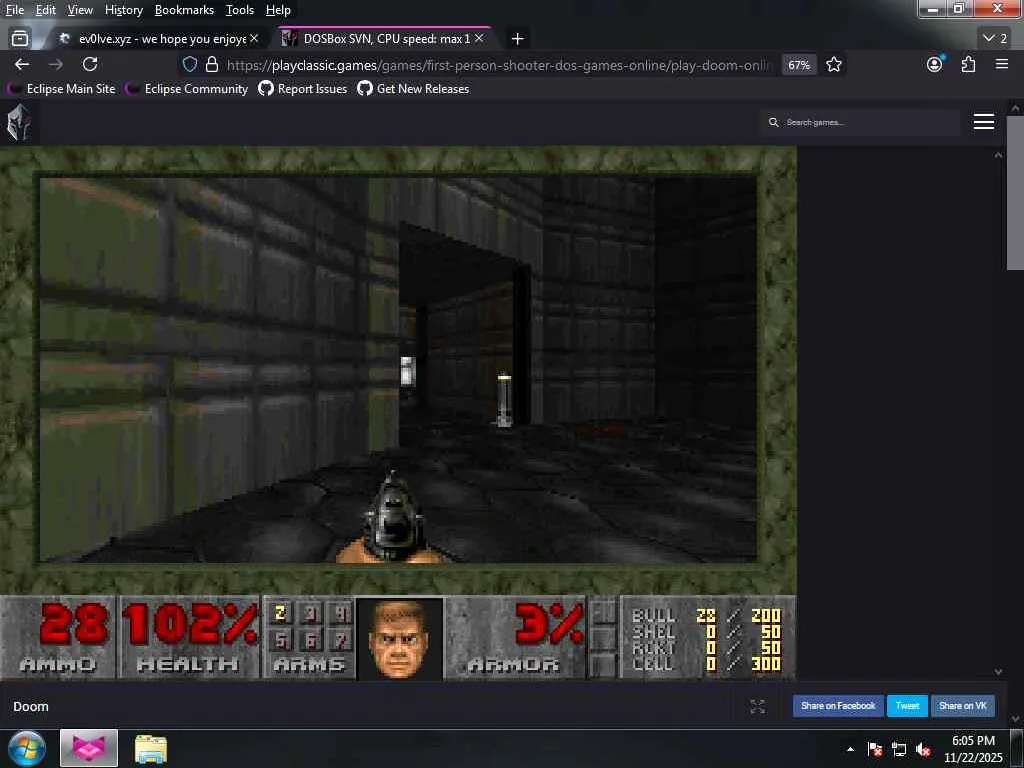Open the Bookmarks menu
This screenshot has height=768, width=1024.
click(184, 10)
